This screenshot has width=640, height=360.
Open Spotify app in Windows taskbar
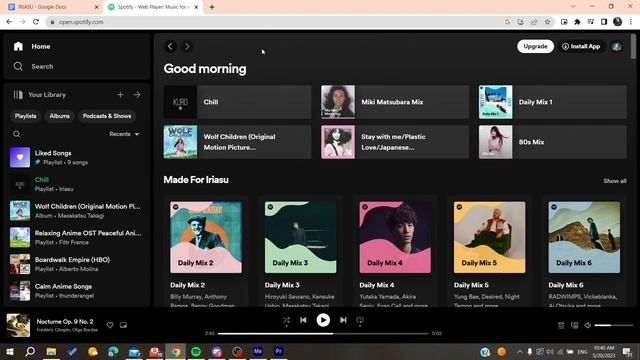tap(196, 351)
